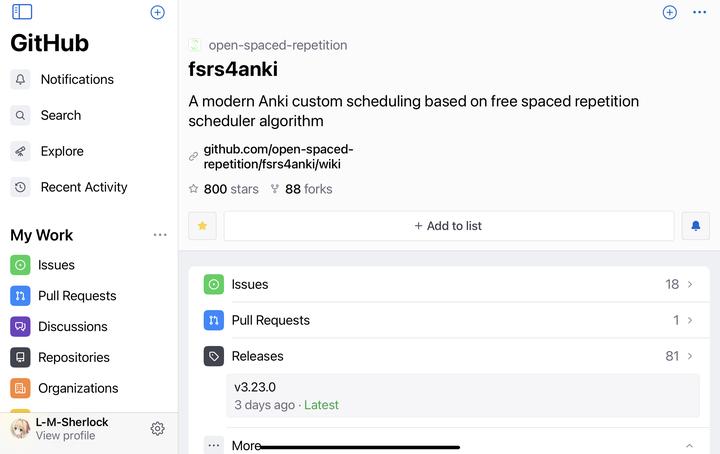Image resolution: width=720 pixels, height=454 pixels.
Task: Click the Explore telescope icon
Action: pos(20,151)
